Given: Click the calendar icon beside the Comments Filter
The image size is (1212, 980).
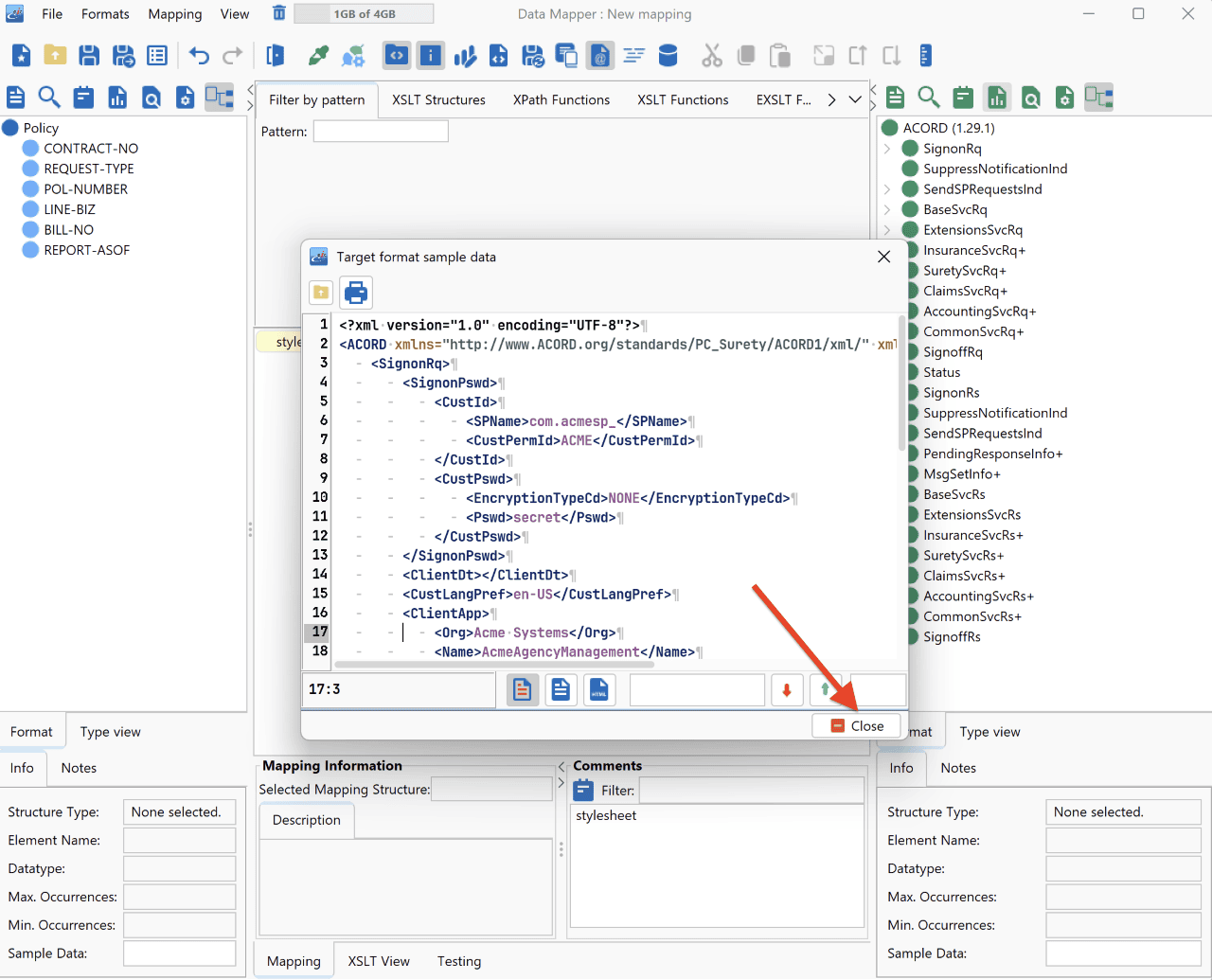Looking at the screenshot, I should point(584,790).
